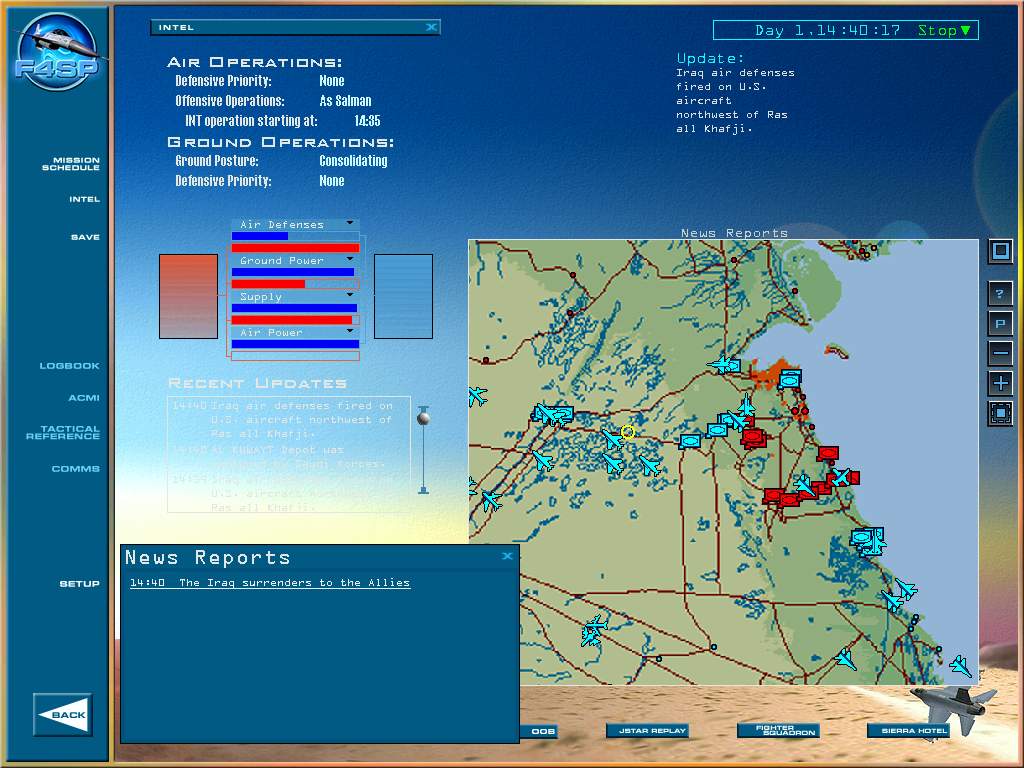The height and width of the screenshot is (768, 1024).
Task: Click the blue Air Defenses strength bar
Action: click(x=260, y=236)
